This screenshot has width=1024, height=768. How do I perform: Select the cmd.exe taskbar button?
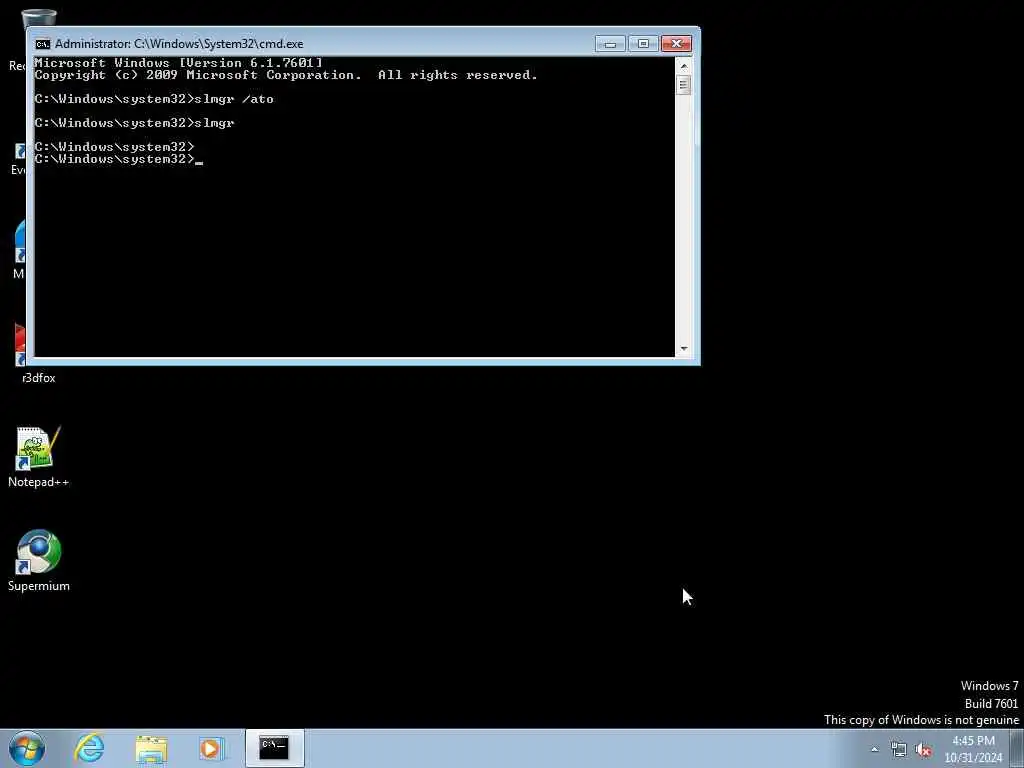pyautogui.click(x=274, y=748)
